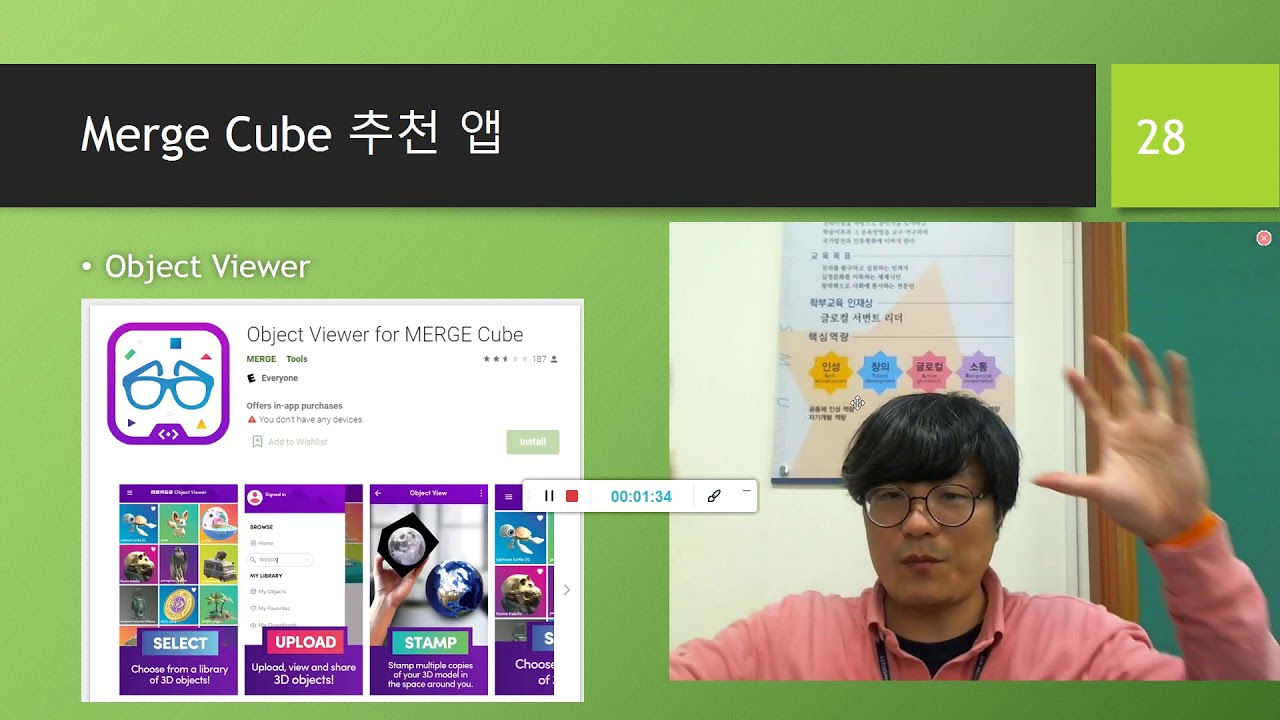Open the MERGE developer link

(261, 359)
